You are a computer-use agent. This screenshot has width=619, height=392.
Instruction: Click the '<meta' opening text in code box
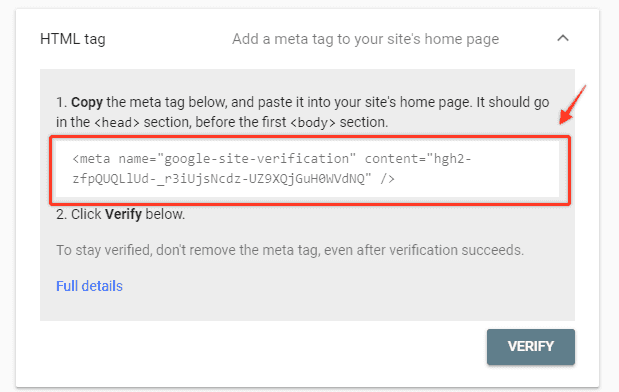pos(92,159)
